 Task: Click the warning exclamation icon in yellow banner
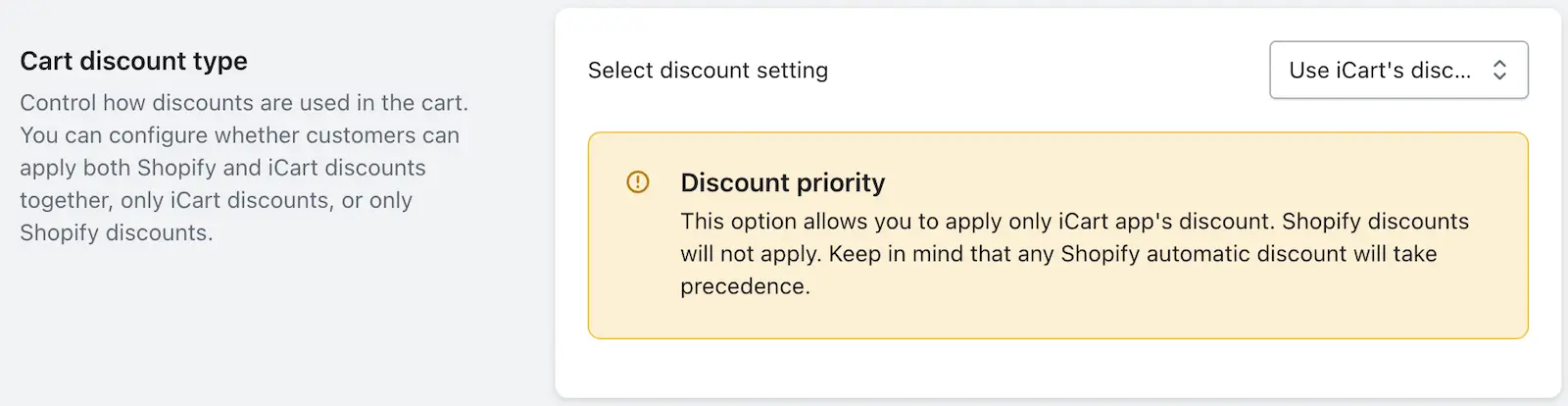[637, 181]
